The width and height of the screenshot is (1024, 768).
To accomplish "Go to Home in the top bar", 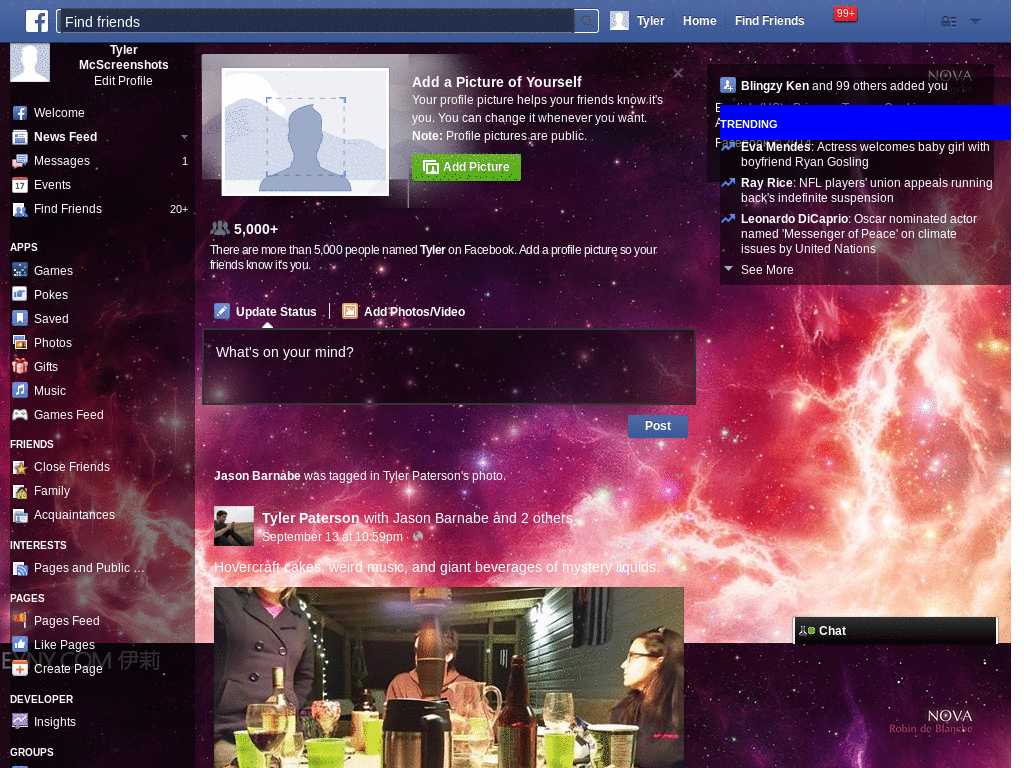I will tap(699, 21).
